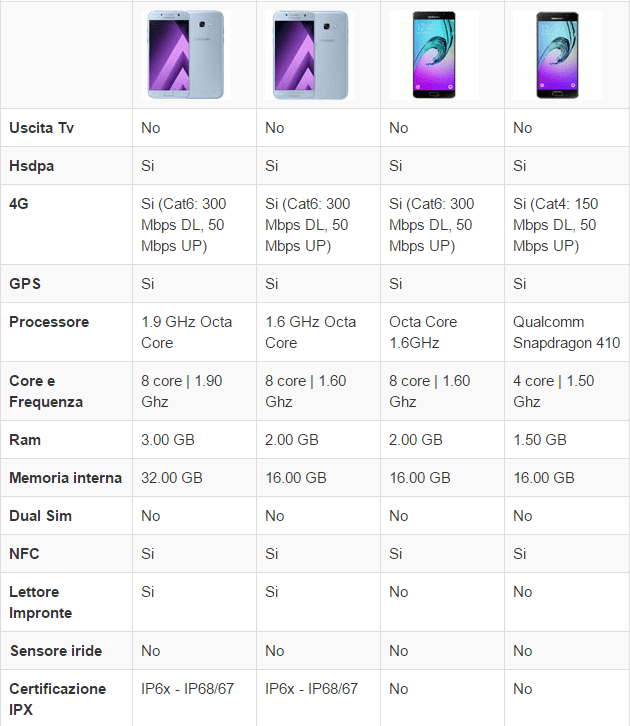Click the 4 core | 1.50 Ghz cell
Image resolution: width=630 pixels, height=726 pixels.
click(x=555, y=391)
